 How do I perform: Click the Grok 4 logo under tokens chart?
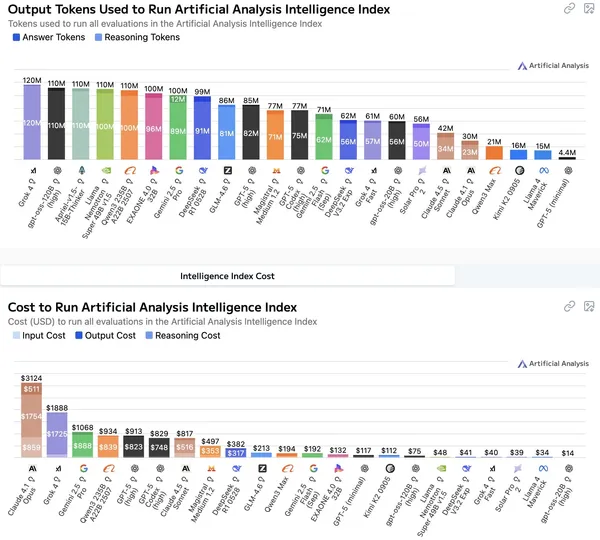[x=32, y=170]
